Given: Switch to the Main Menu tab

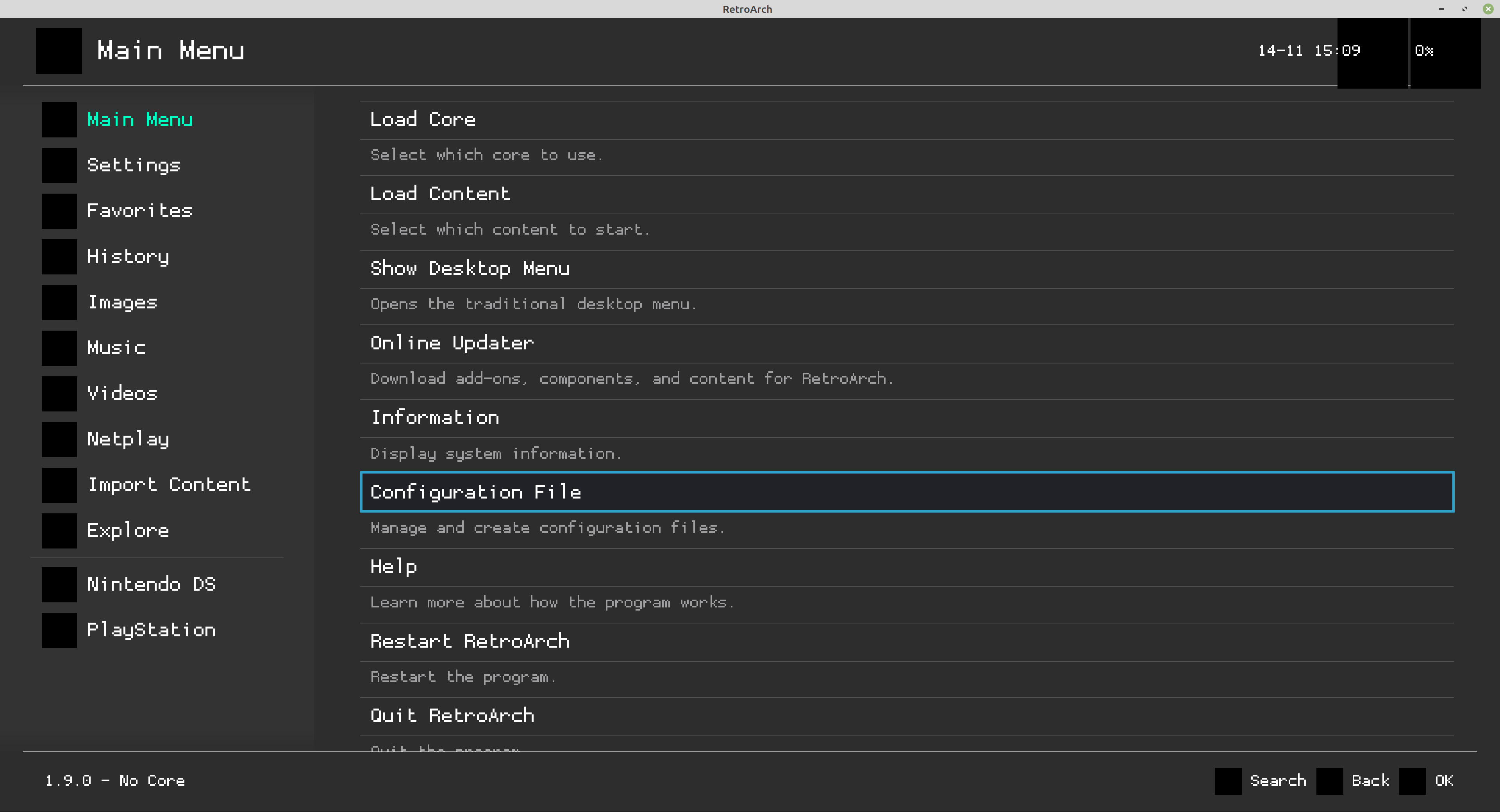Looking at the screenshot, I should [x=140, y=119].
